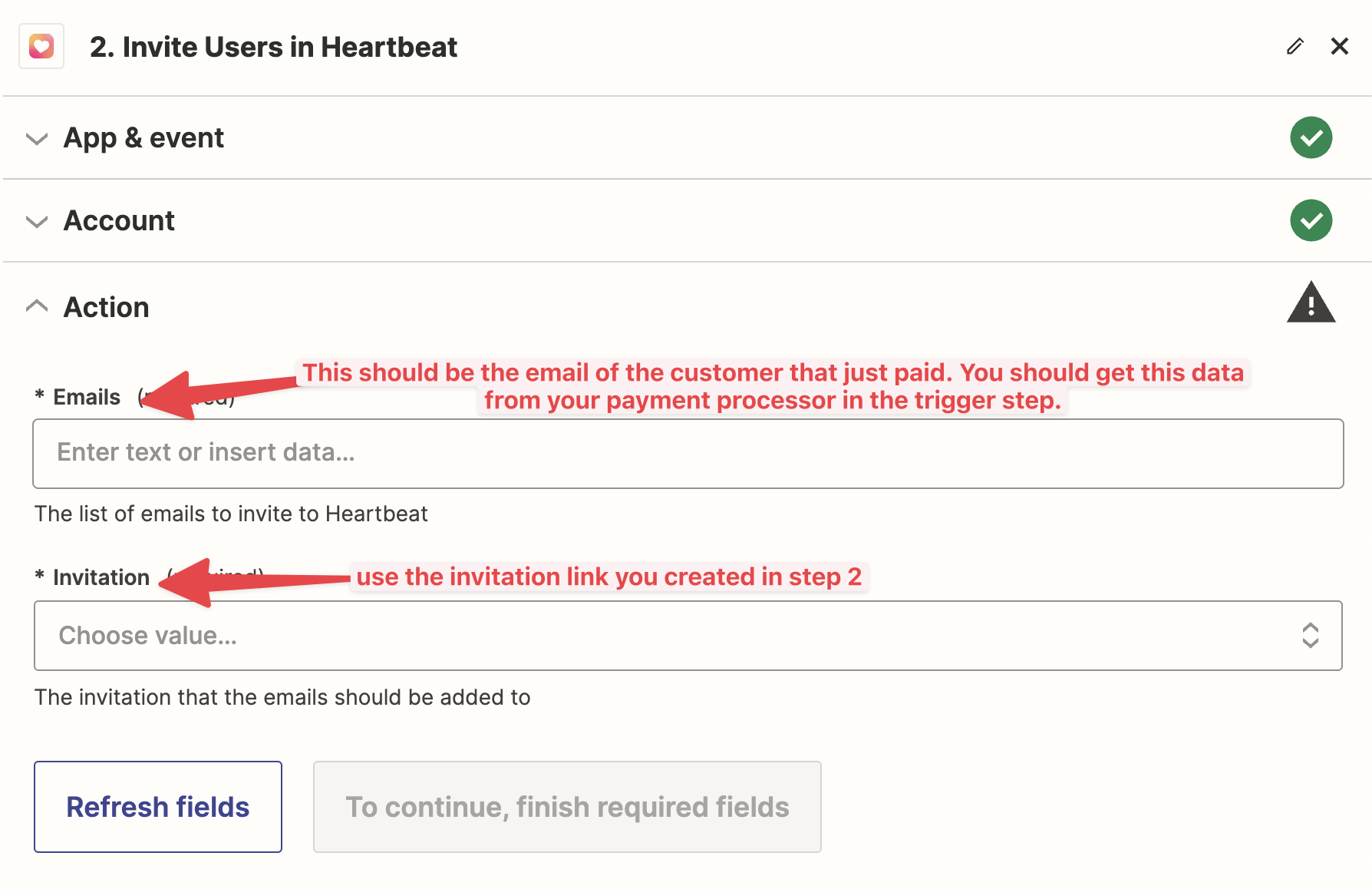Image resolution: width=1372 pixels, height=889 pixels.
Task: Click into the Emails text field
Action: tap(688, 453)
